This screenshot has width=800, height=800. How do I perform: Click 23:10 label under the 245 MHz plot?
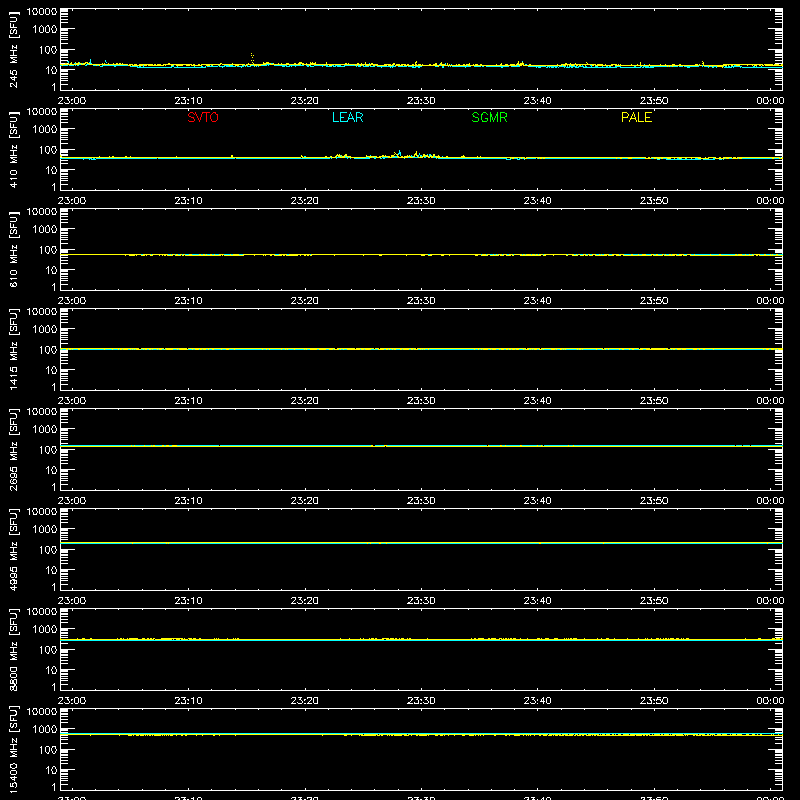pos(188,101)
